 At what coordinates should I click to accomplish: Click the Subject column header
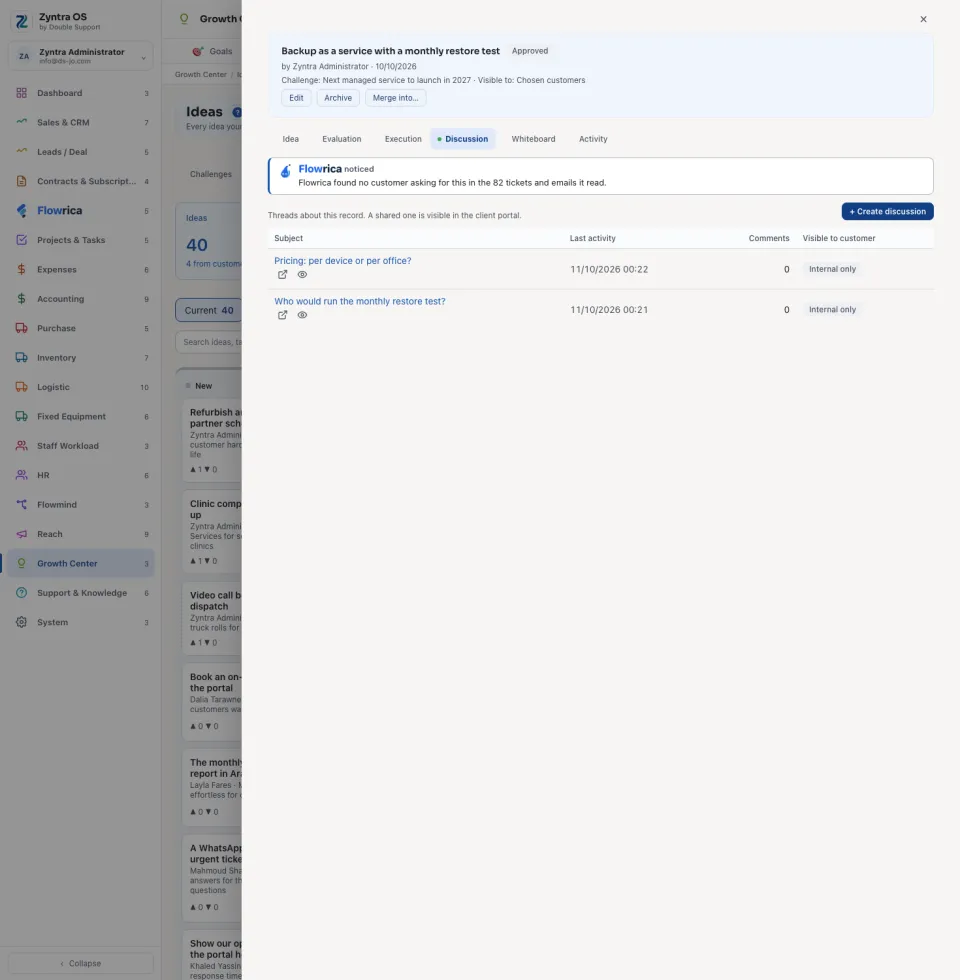(288, 238)
